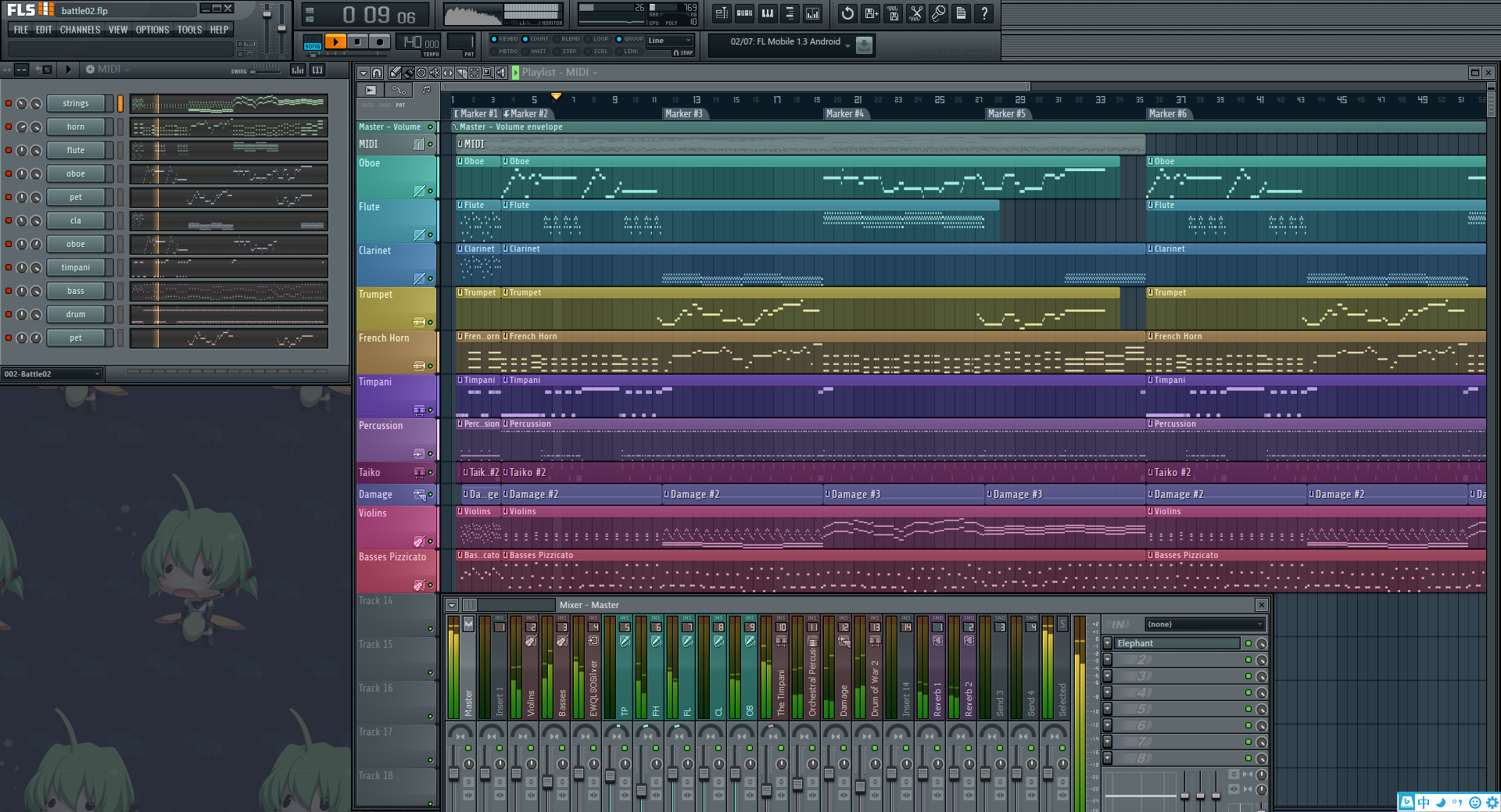Open the Piano Roll view
Viewport: 1501px width, 812px height.
click(767, 13)
